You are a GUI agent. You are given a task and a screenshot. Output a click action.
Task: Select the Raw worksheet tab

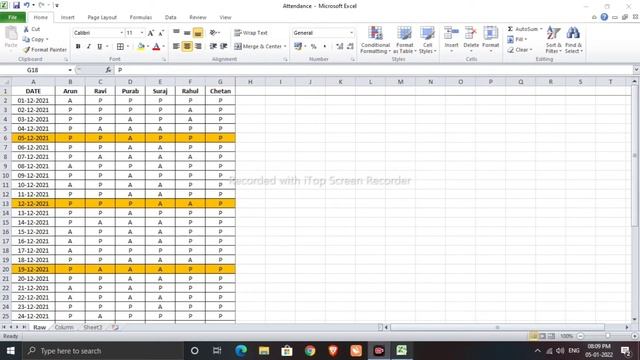point(40,327)
